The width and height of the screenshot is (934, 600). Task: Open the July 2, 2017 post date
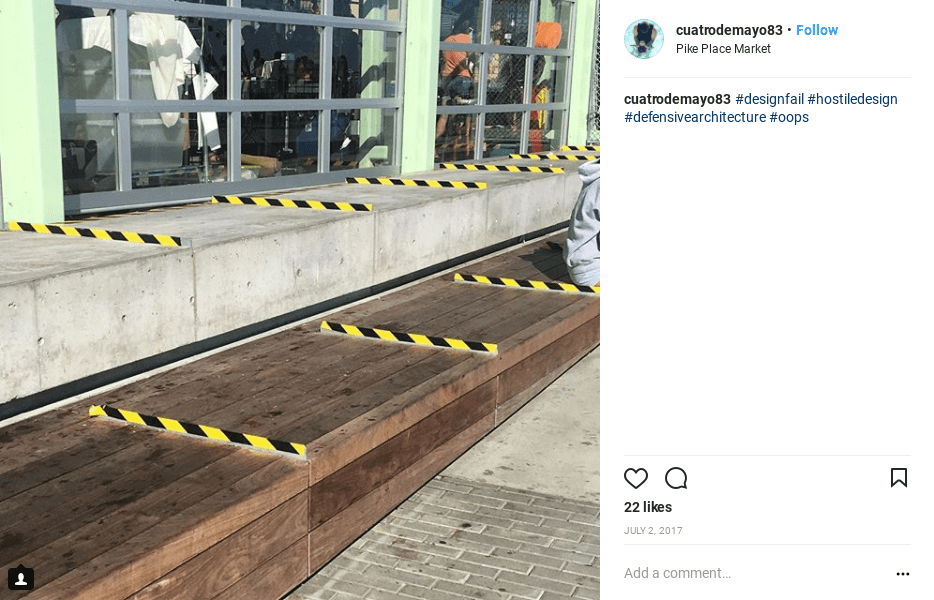pos(653,530)
